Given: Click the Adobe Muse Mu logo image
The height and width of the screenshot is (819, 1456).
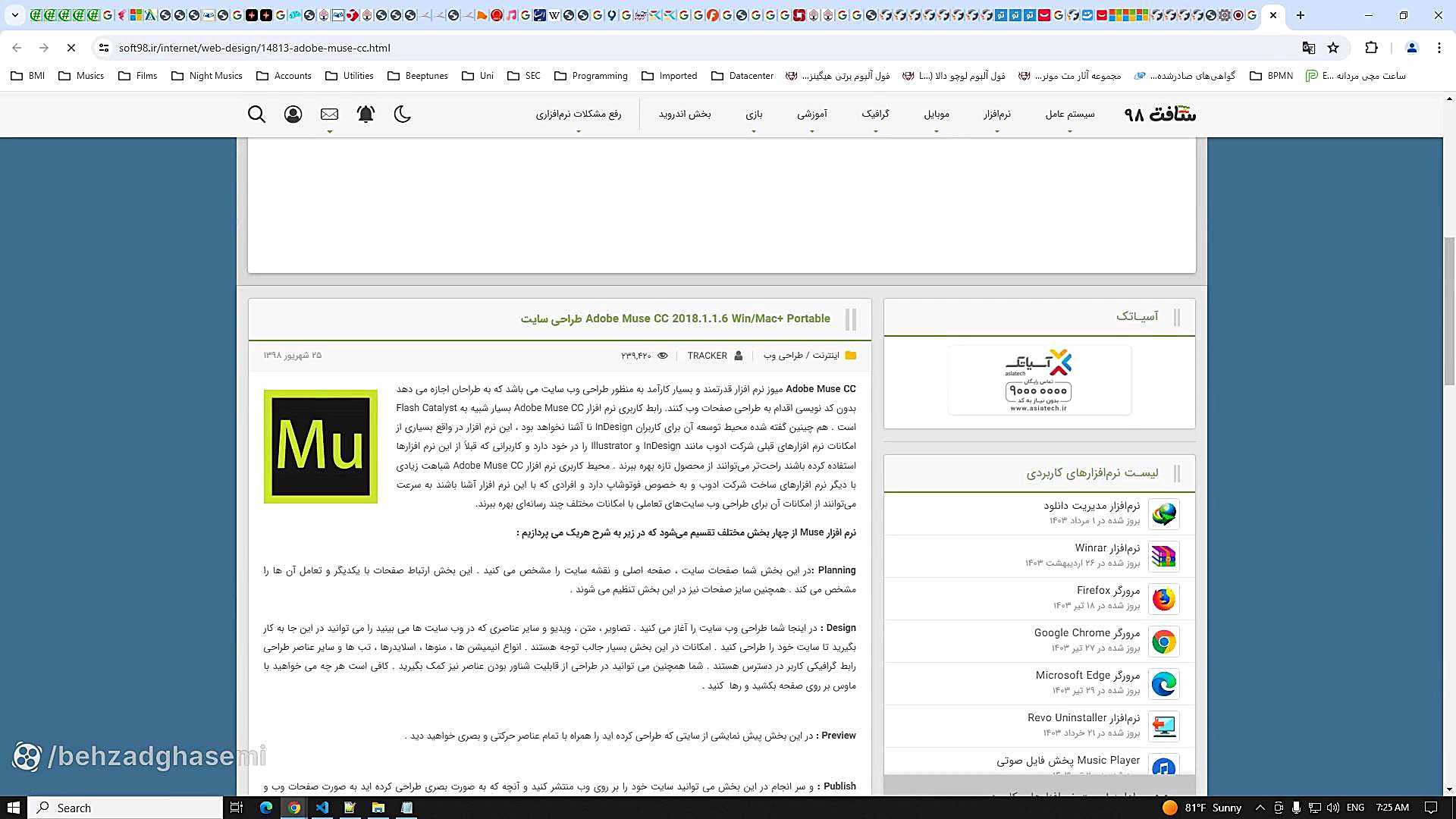Looking at the screenshot, I should (x=321, y=446).
